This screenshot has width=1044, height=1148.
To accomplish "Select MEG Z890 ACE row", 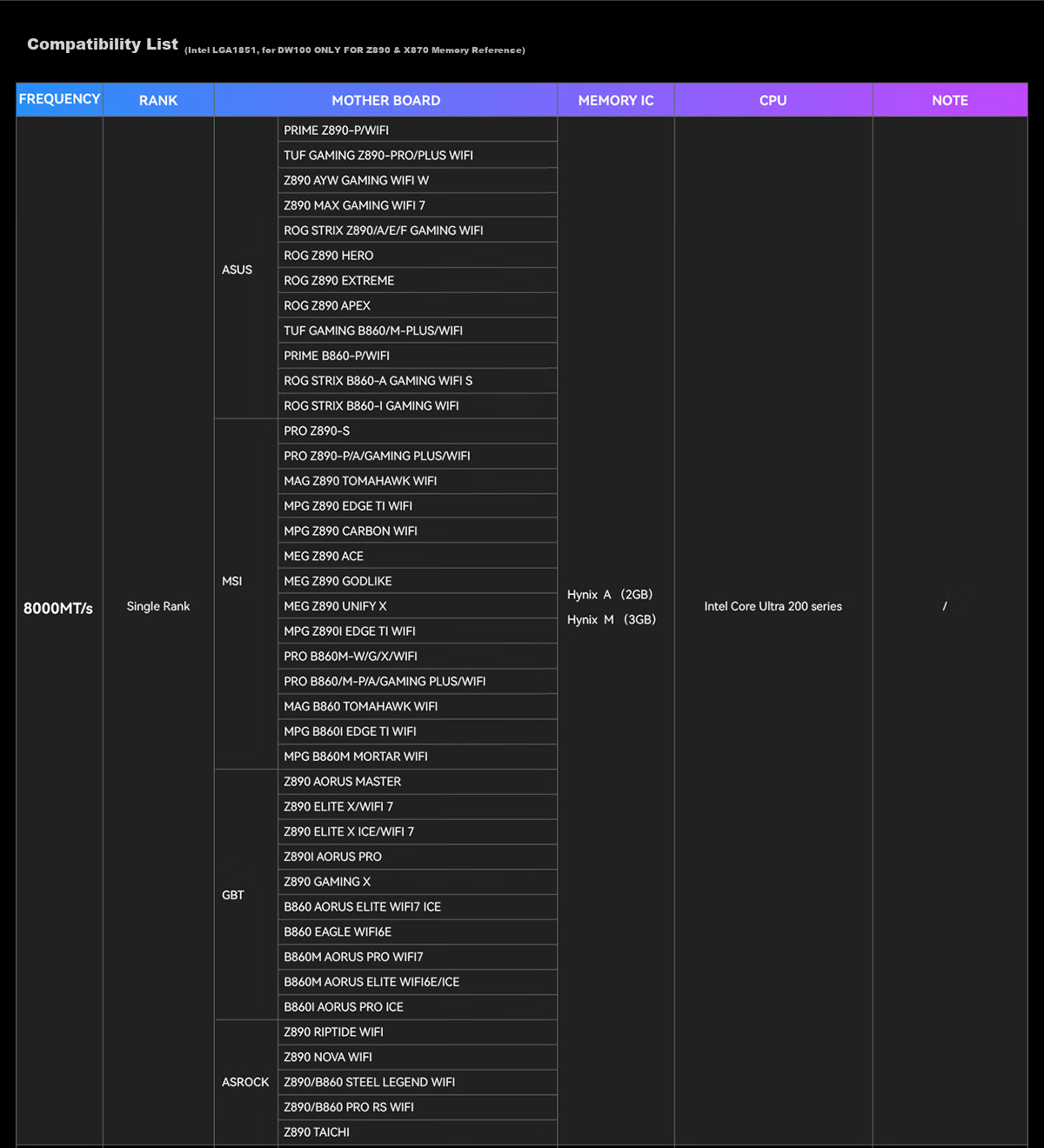I will click(418, 556).
